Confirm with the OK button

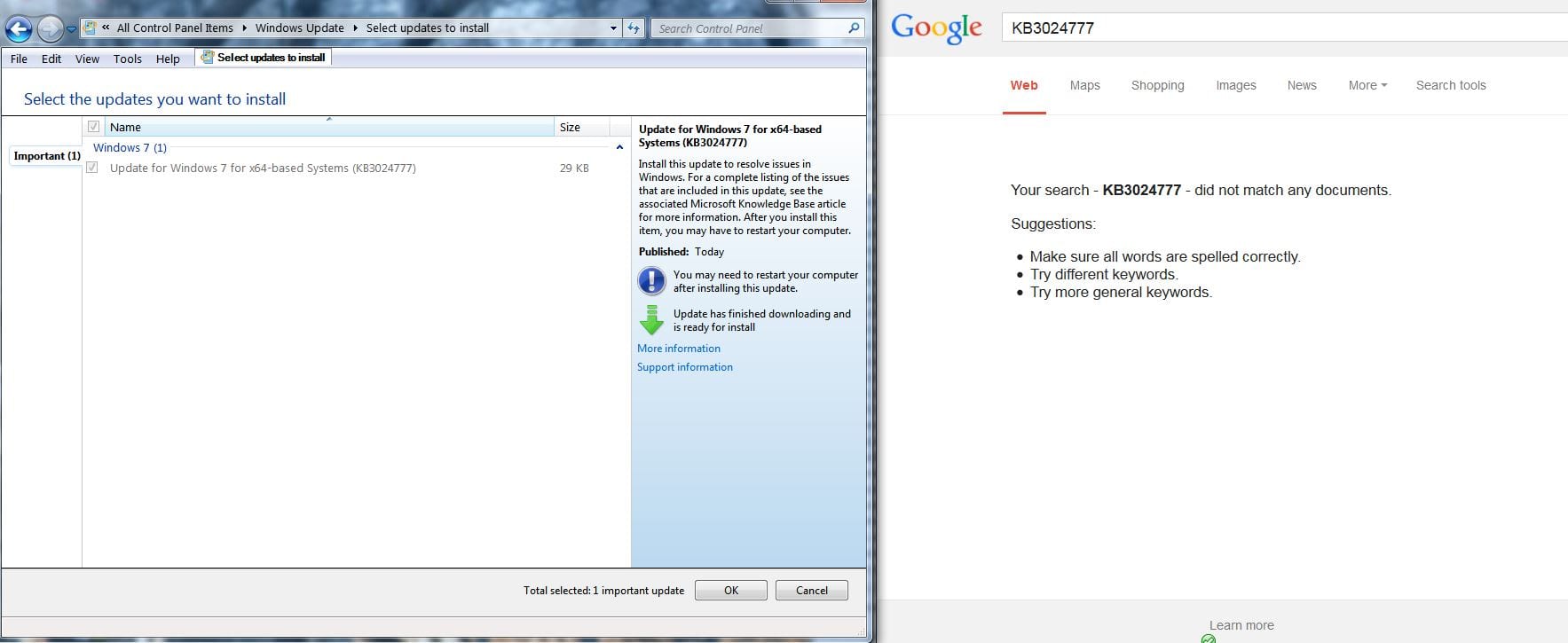point(731,591)
